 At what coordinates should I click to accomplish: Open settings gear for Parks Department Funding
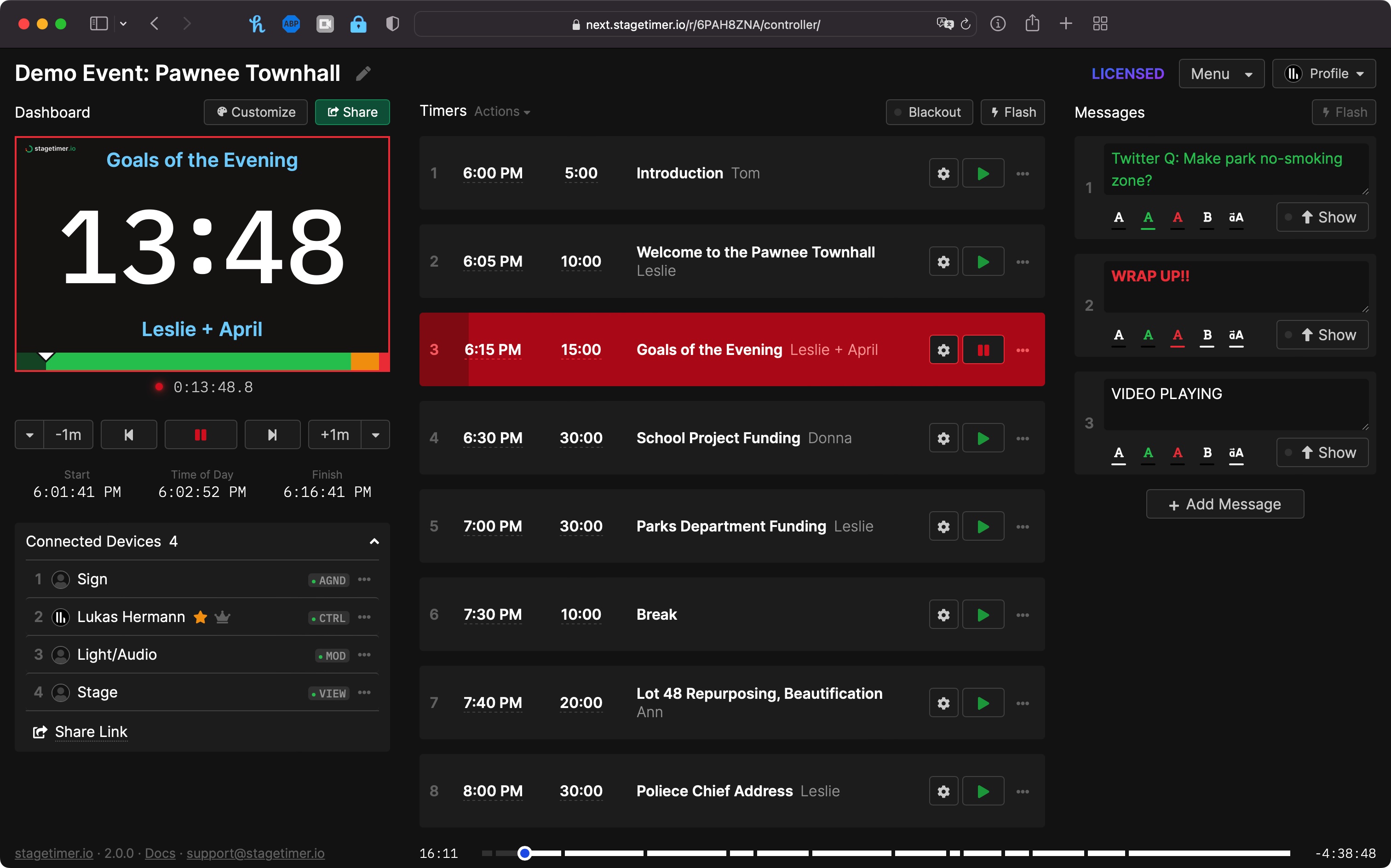943,526
